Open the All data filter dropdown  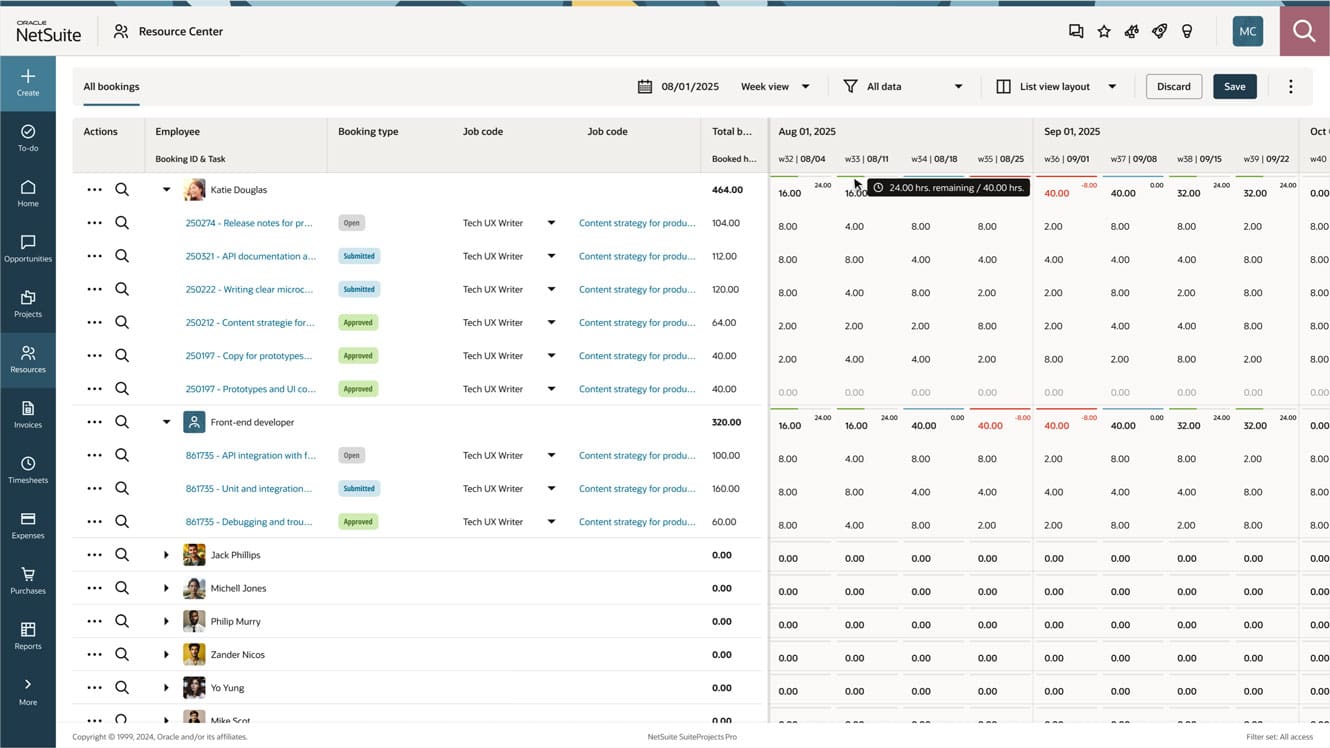(900, 86)
